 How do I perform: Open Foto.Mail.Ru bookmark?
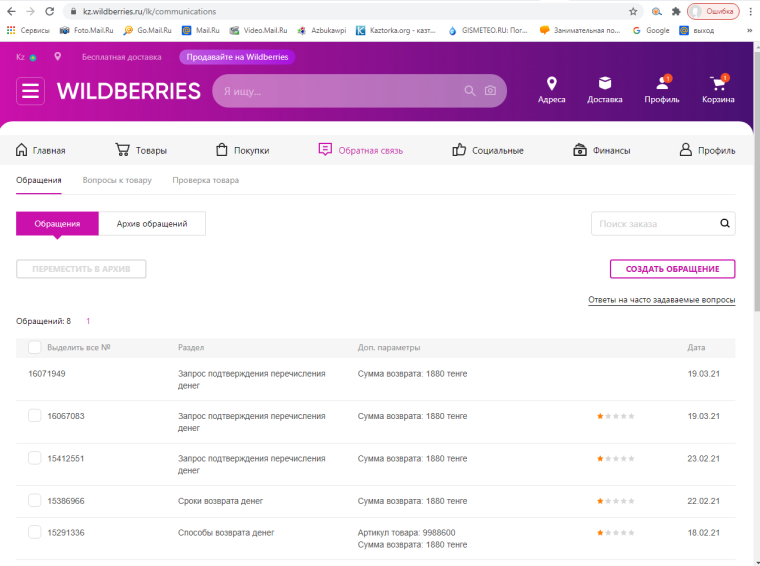(x=86, y=30)
